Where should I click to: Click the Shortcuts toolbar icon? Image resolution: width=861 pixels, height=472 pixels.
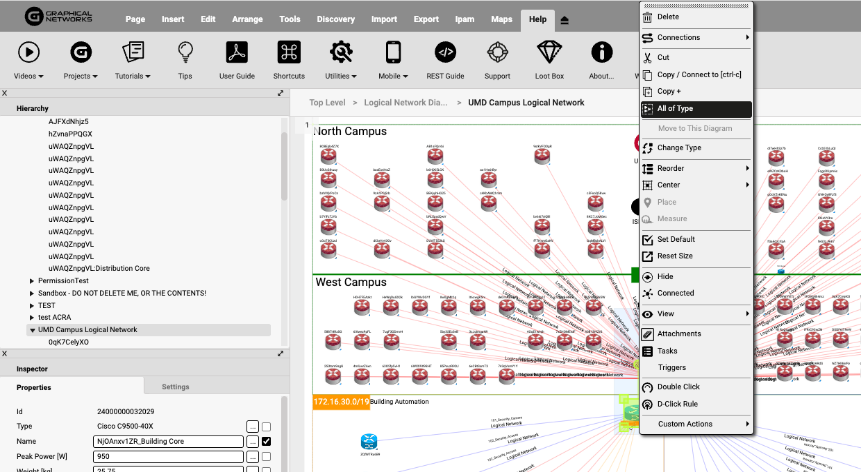289,53
